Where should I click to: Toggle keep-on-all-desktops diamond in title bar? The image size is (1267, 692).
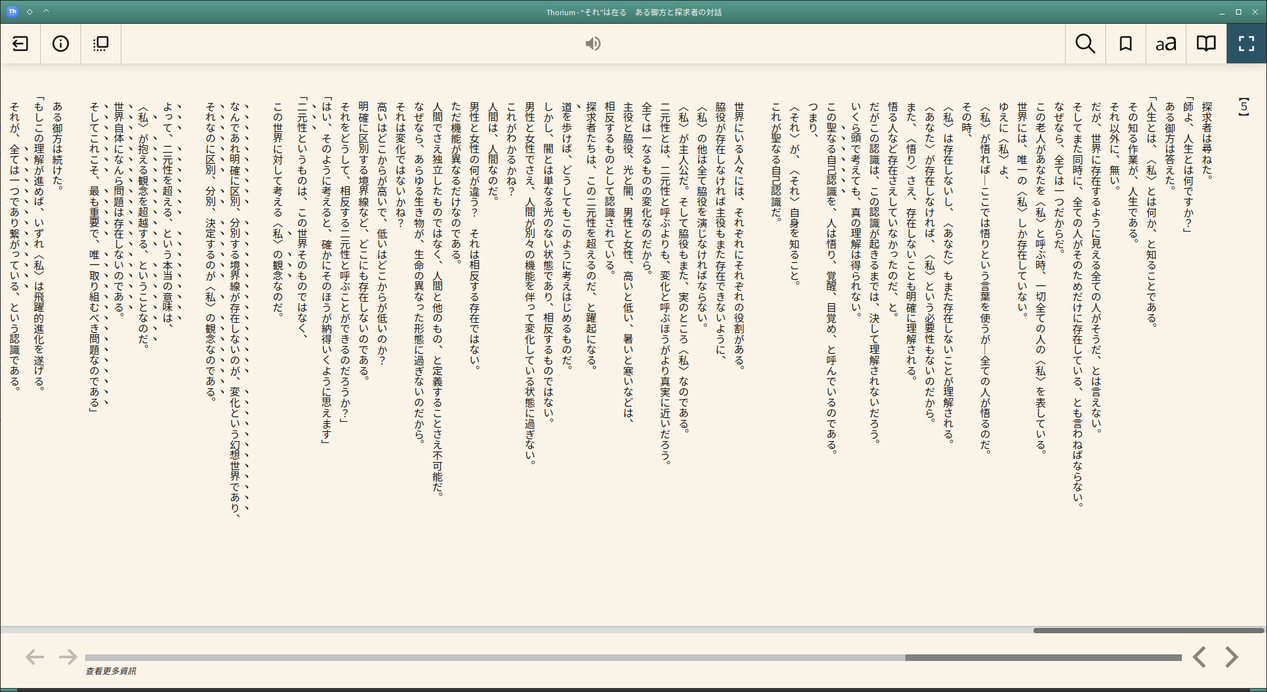coord(30,11)
